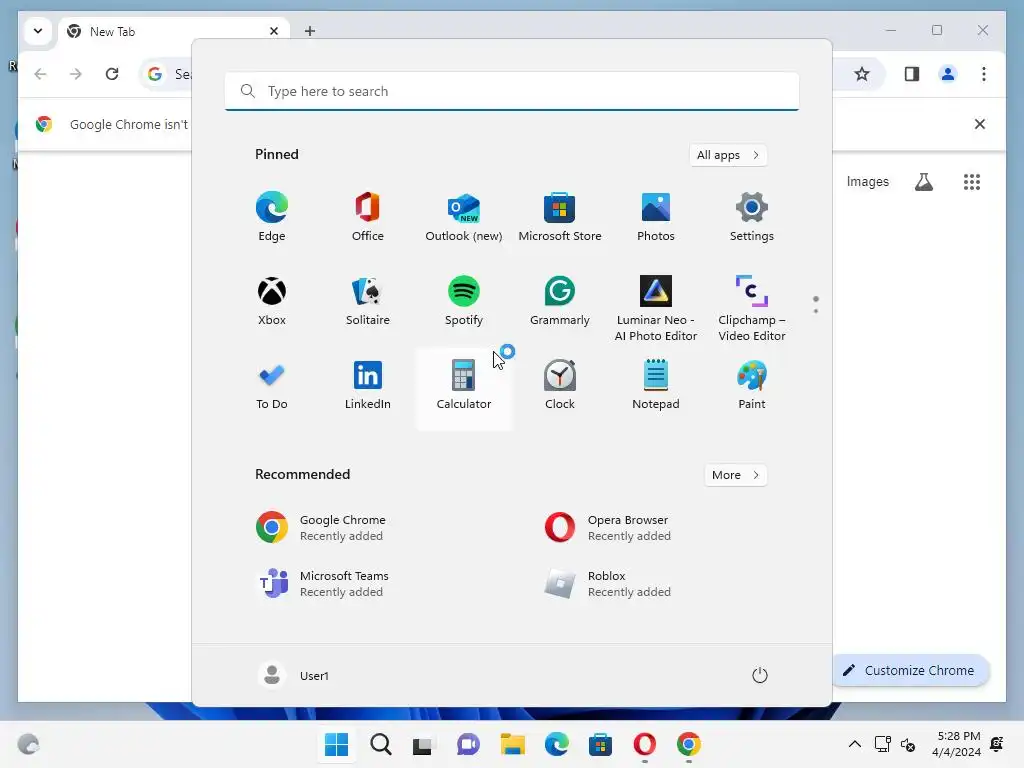Screen dimensions: 1024x768
Task: Open Chrome profile avatar
Action: tap(948, 74)
